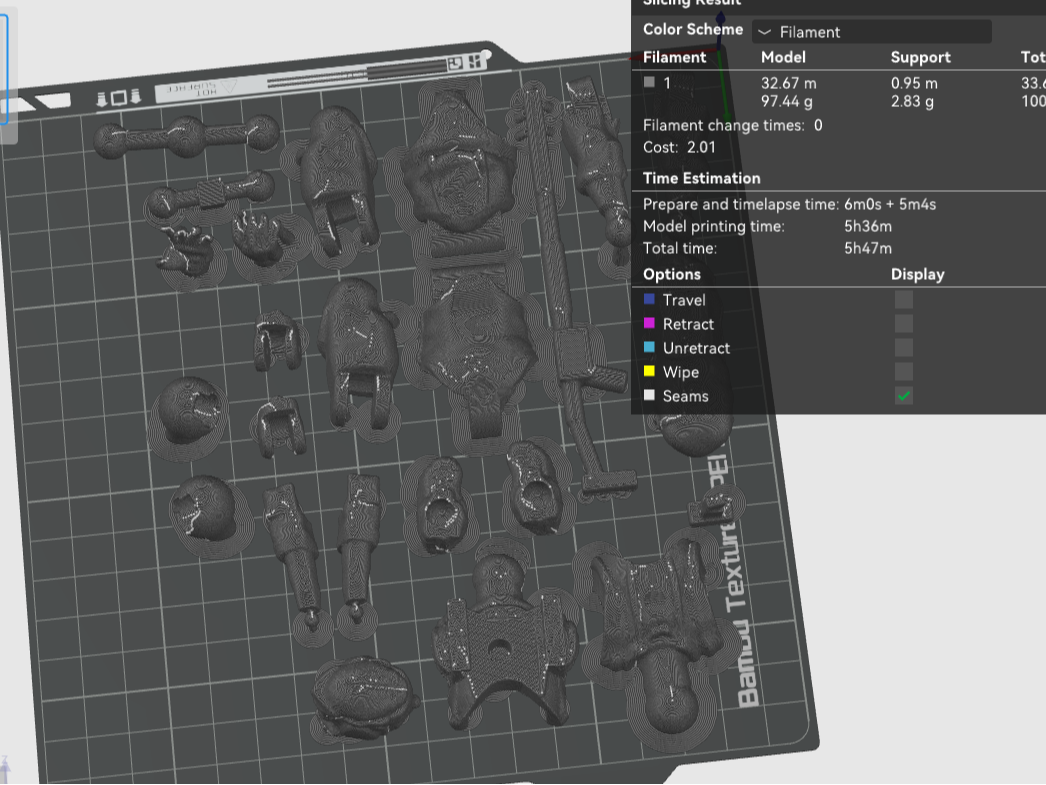
Task: Click the Time Estimation section title
Action: (702, 178)
